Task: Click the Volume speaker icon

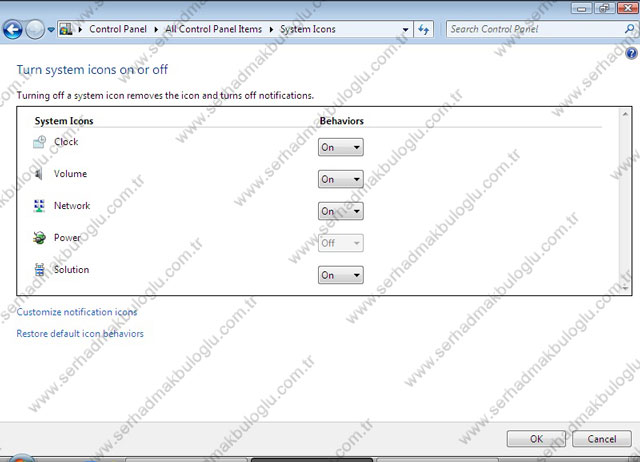Action: pos(39,174)
